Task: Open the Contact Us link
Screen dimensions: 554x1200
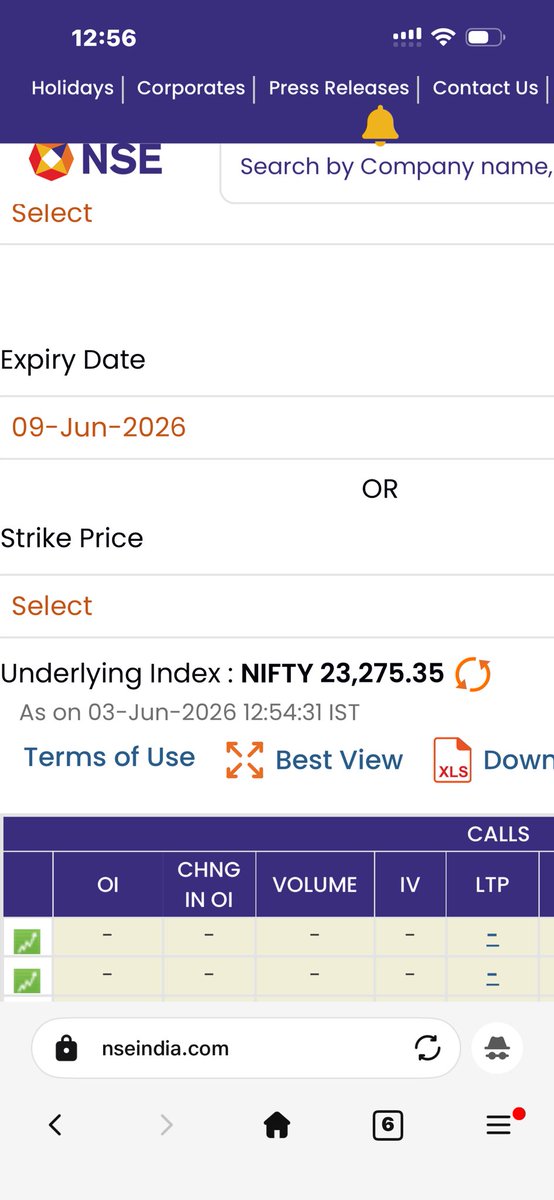Action: (x=485, y=88)
